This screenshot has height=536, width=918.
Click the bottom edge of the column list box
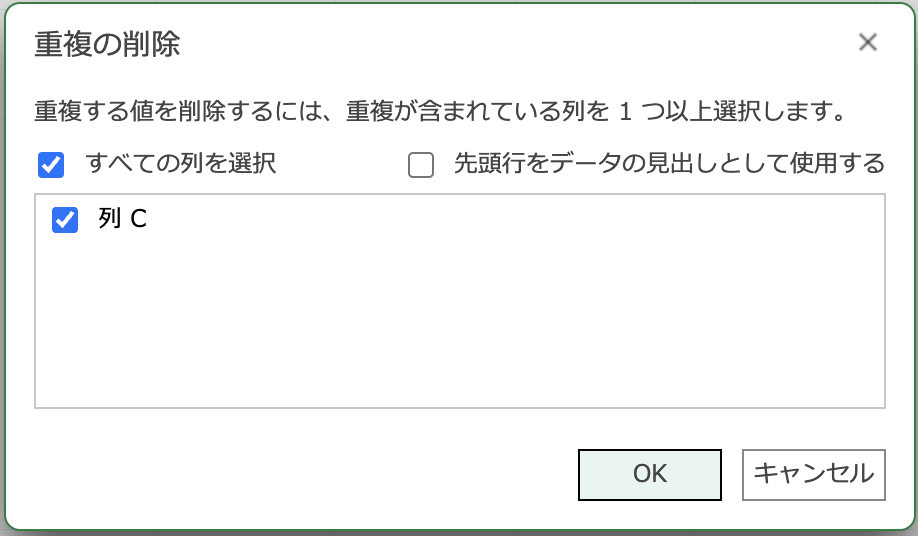point(460,407)
